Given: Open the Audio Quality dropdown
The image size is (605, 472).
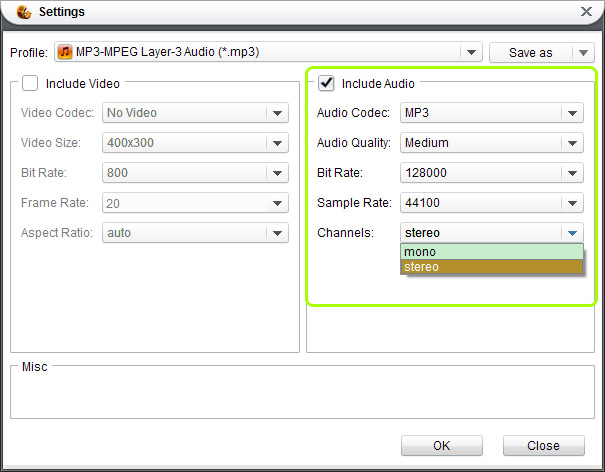Looking at the screenshot, I should pos(572,143).
